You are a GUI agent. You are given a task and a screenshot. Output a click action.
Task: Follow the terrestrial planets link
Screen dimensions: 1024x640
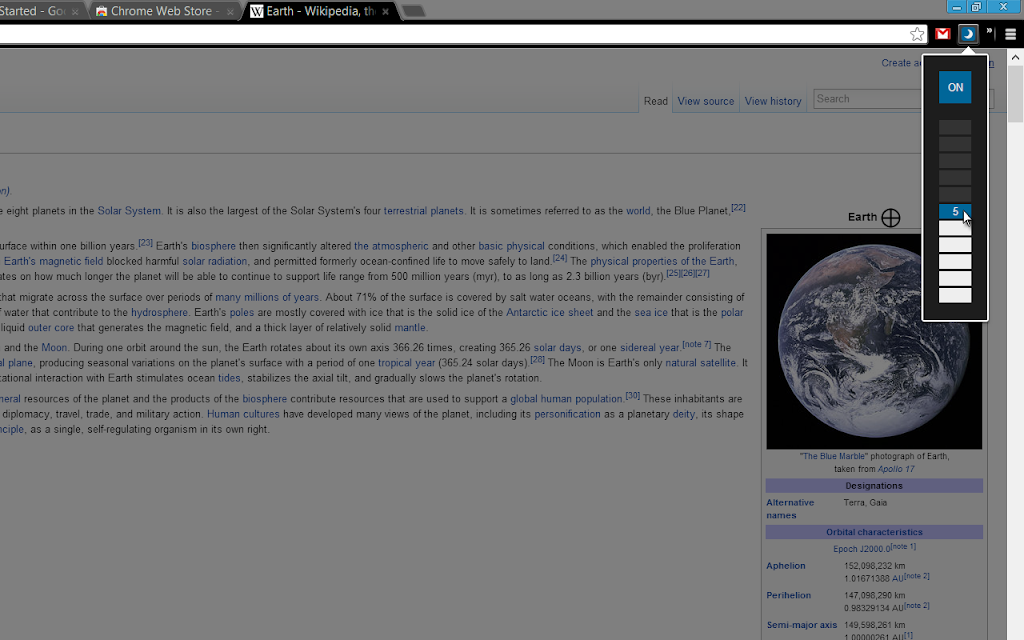(423, 211)
